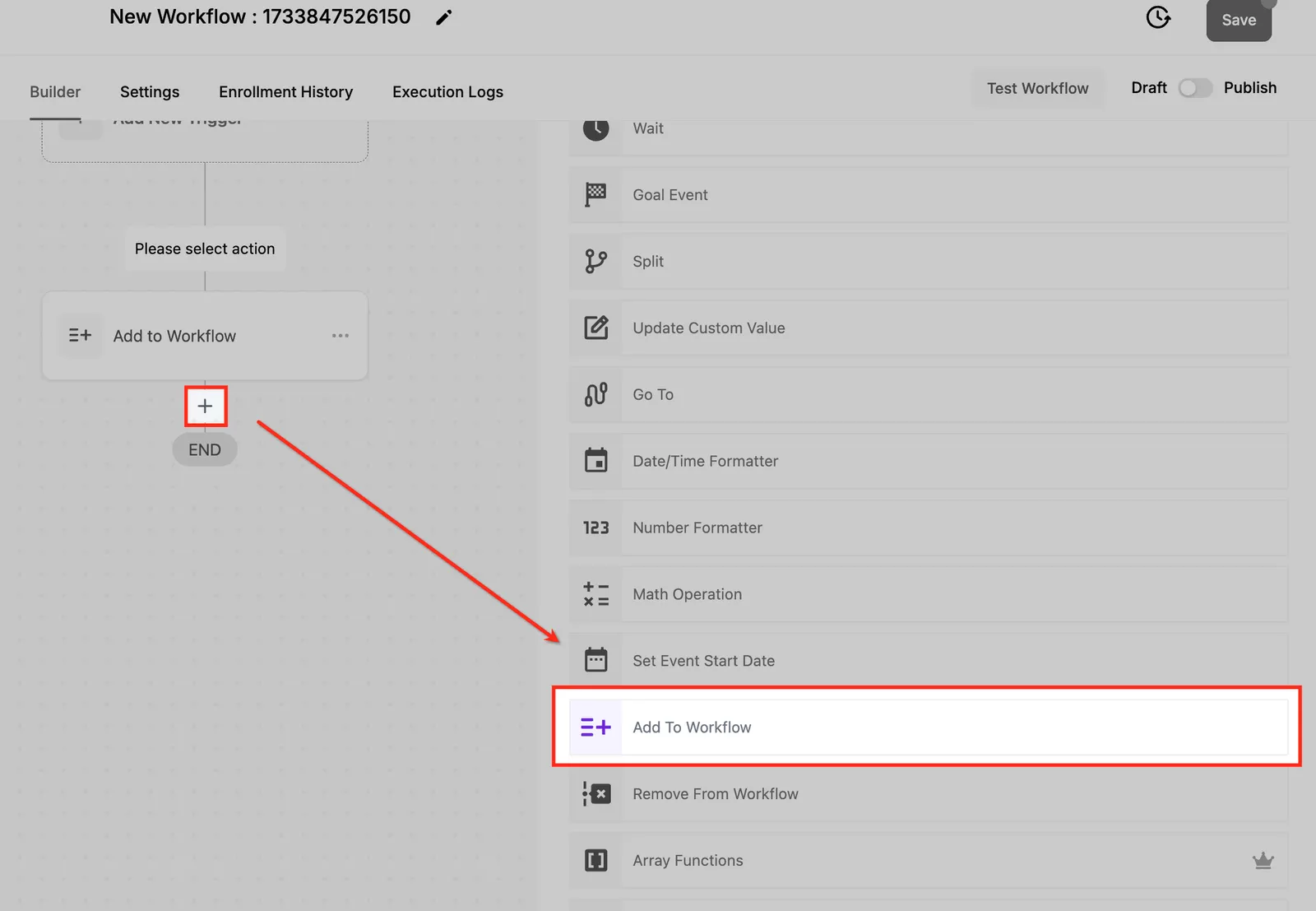Select the Goal Event action

pos(929,195)
